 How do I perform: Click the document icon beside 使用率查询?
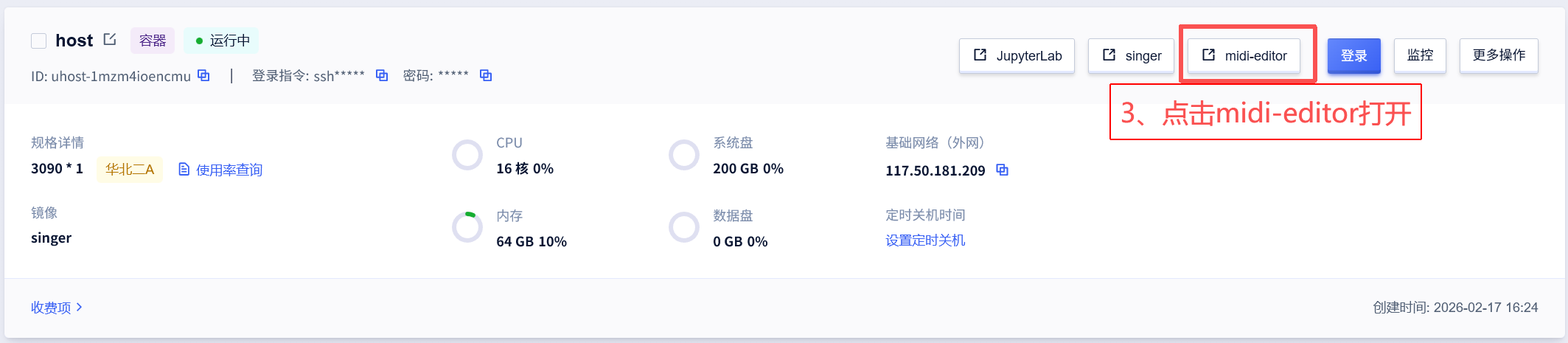[184, 170]
